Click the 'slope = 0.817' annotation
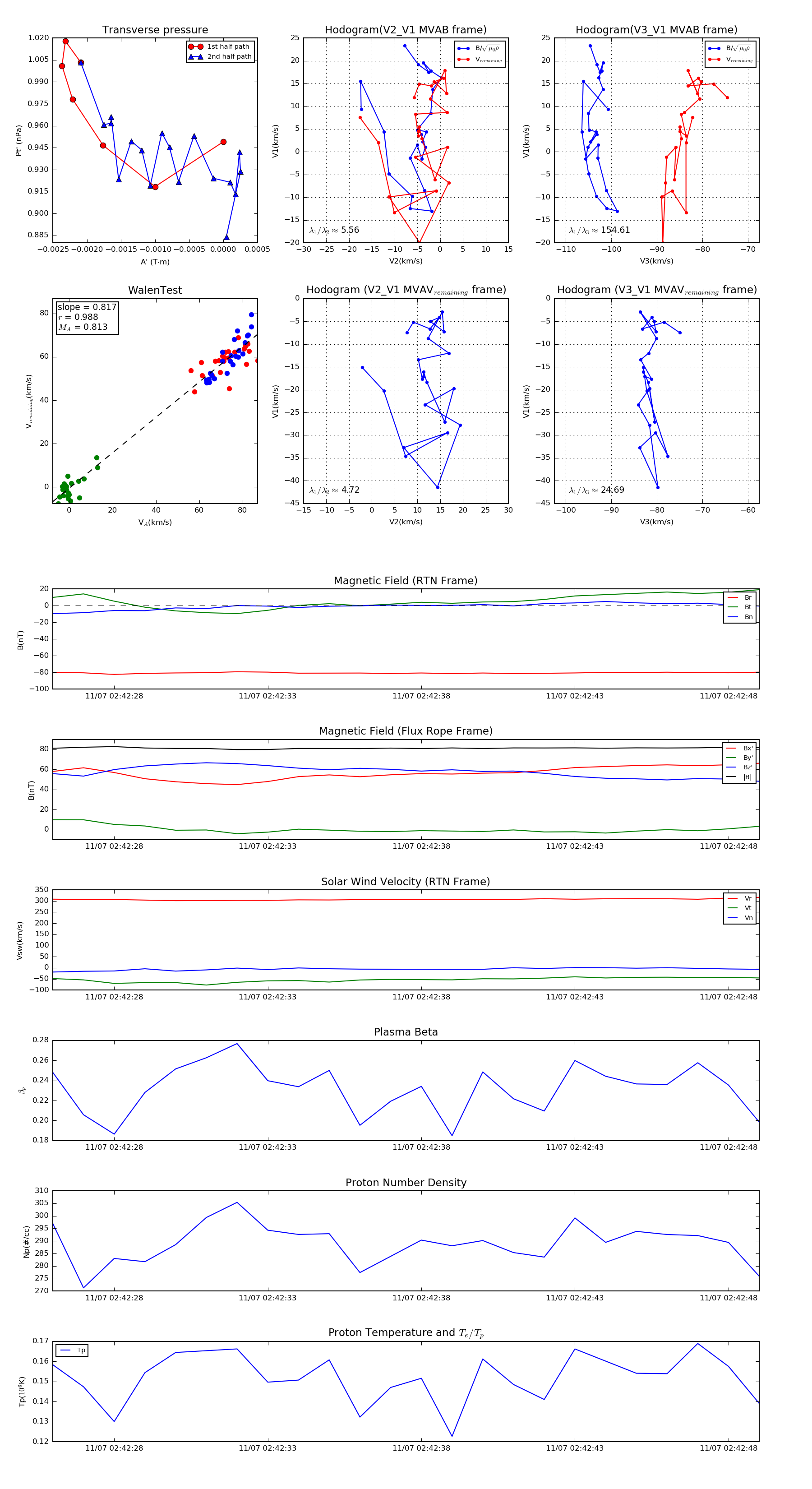The height and width of the screenshot is (1489, 812). [x=87, y=307]
